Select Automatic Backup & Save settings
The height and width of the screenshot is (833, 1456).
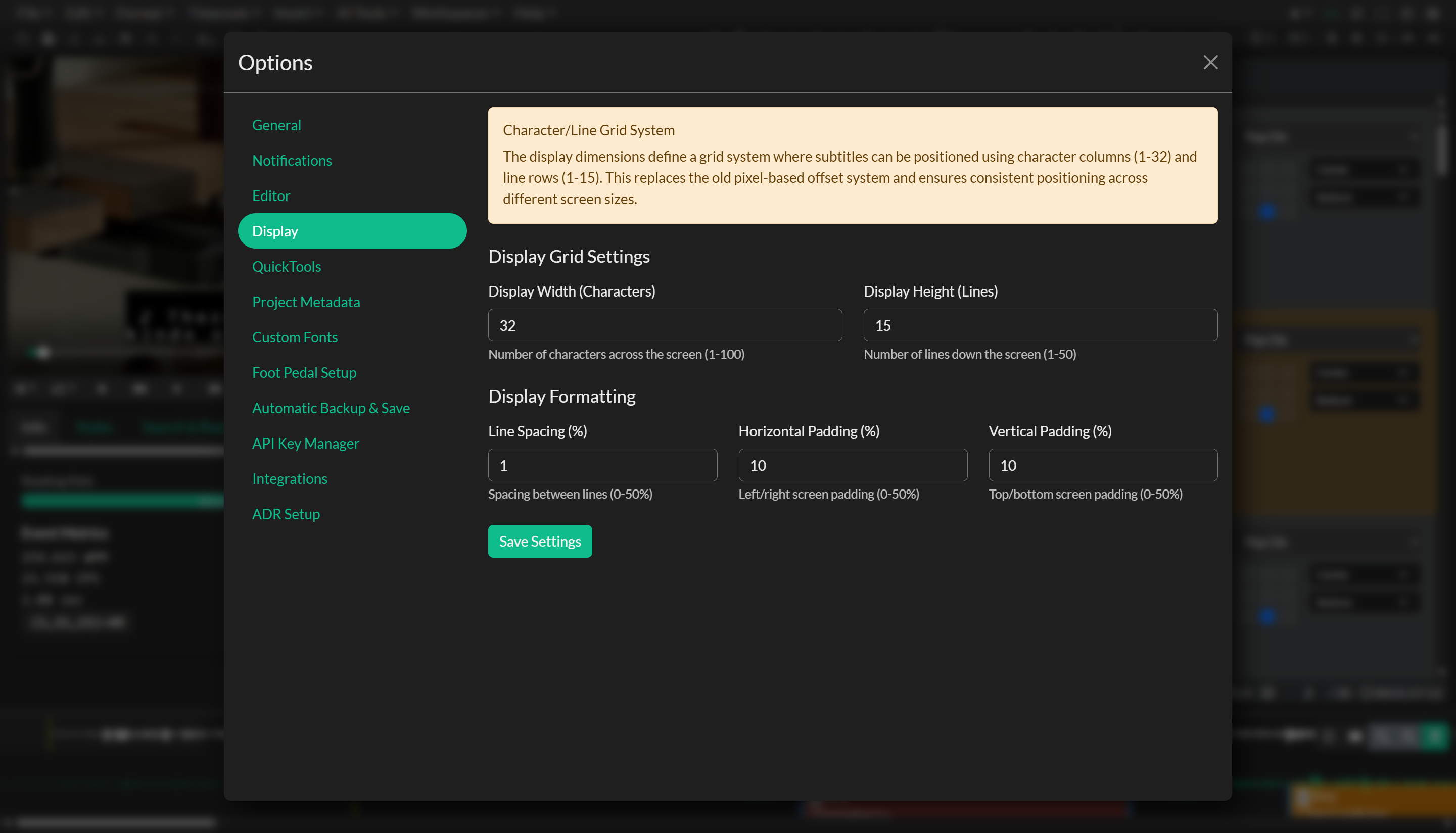pos(331,407)
